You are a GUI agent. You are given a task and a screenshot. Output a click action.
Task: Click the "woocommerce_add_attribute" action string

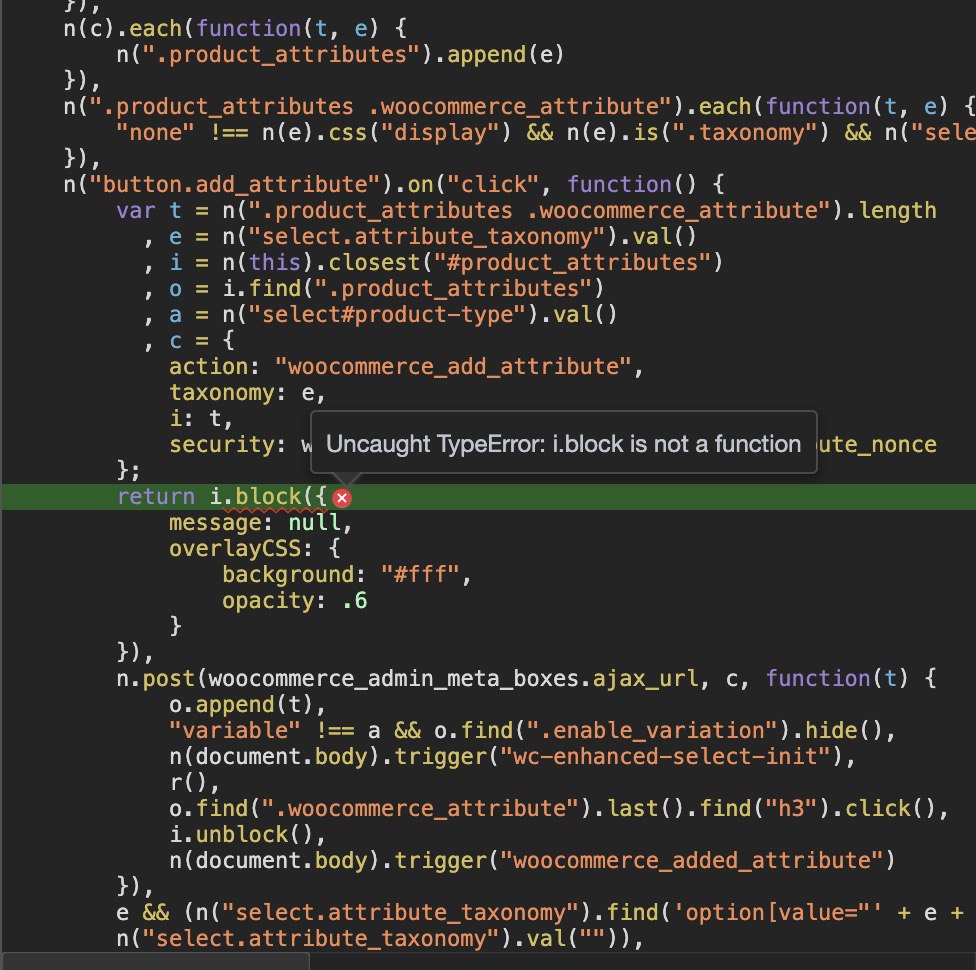coord(453,367)
